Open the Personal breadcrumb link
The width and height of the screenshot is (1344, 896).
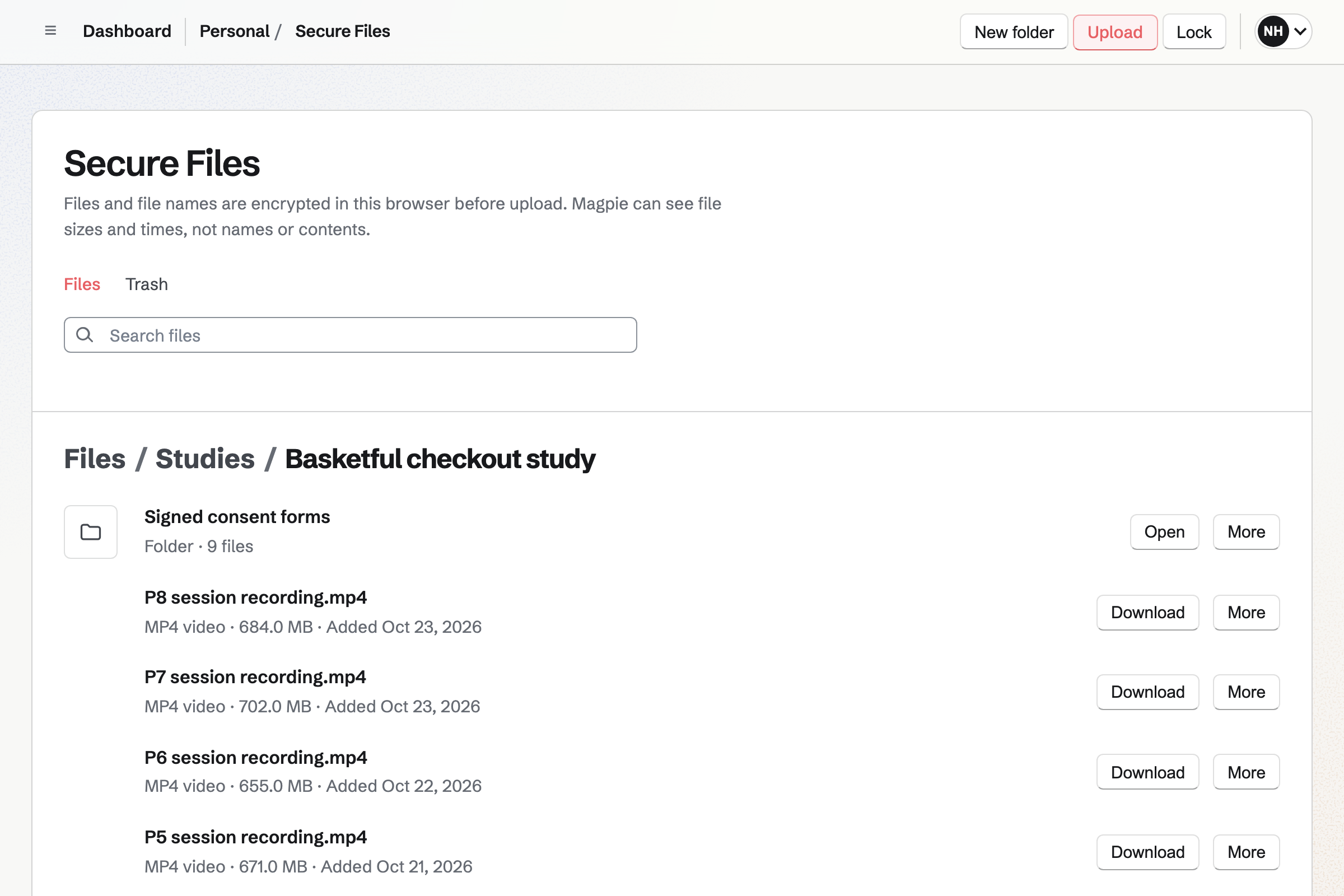coord(234,31)
